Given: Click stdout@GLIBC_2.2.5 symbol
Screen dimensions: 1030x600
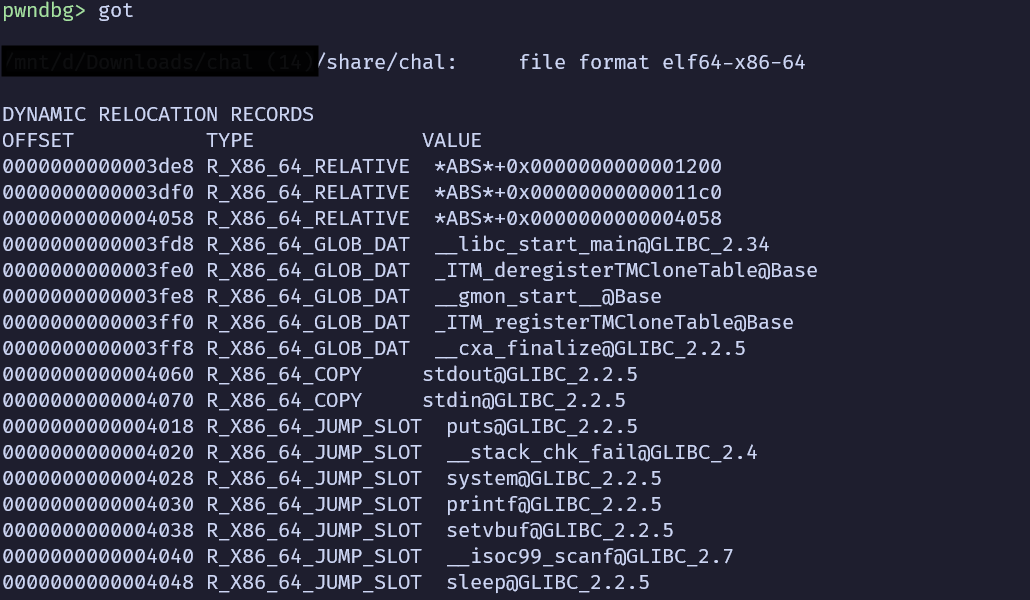Looking at the screenshot, I should pyautogui.click(x=529, y=375).
